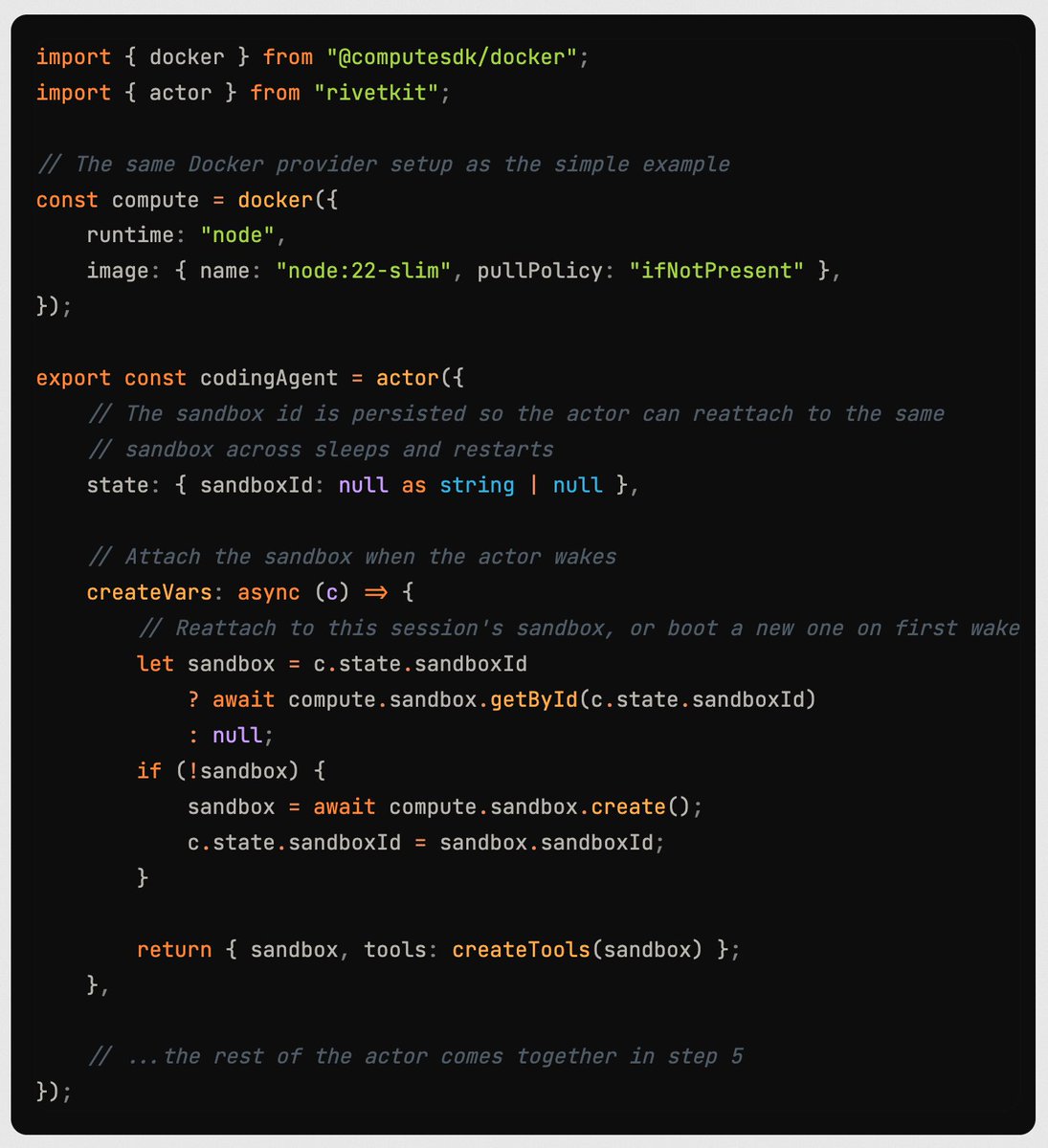Click the async keyword after createVars
Screen dimensions: 1048x1148
[269, 592]
